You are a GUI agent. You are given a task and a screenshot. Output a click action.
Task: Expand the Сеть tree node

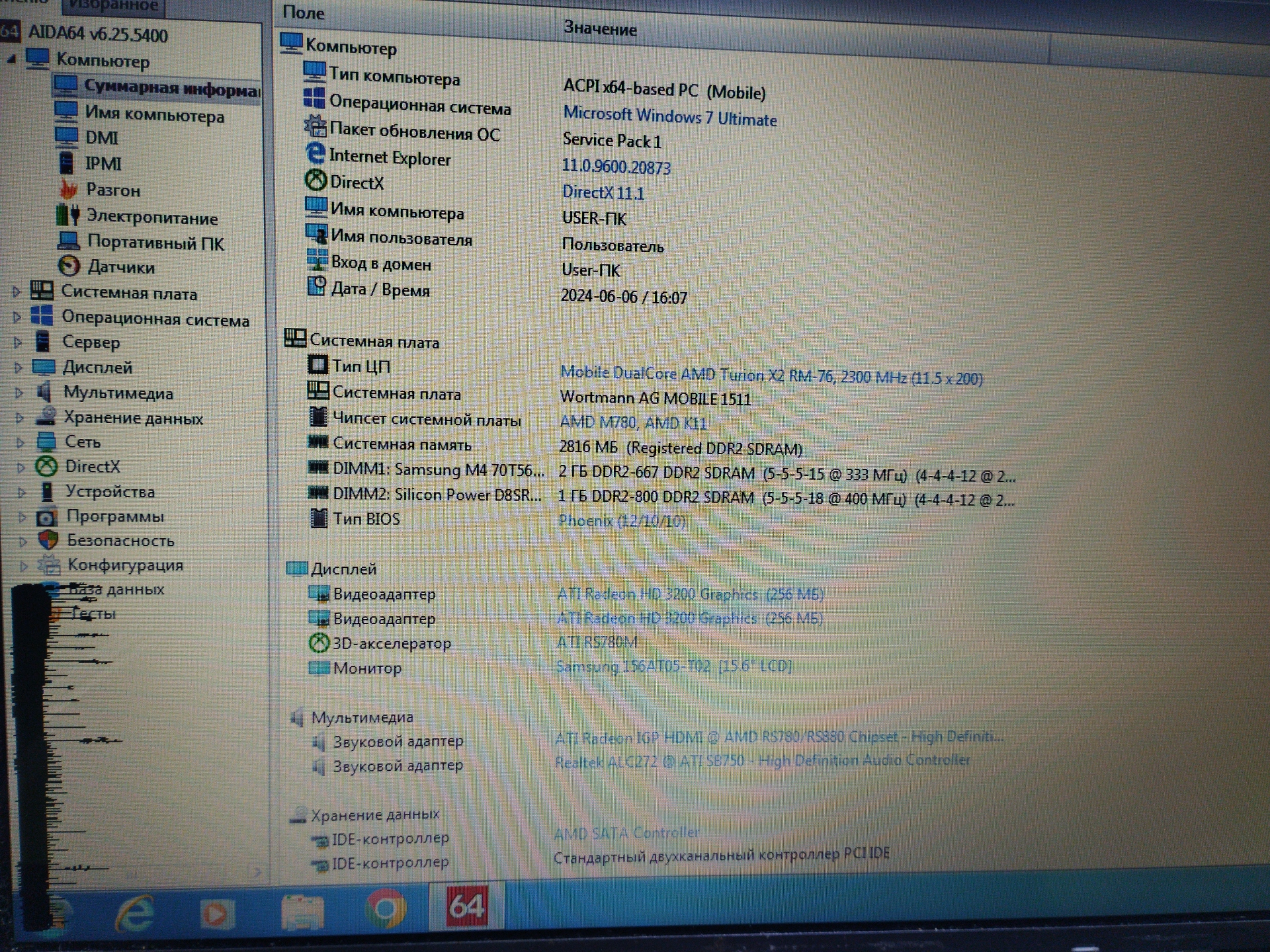coord(21,442)
